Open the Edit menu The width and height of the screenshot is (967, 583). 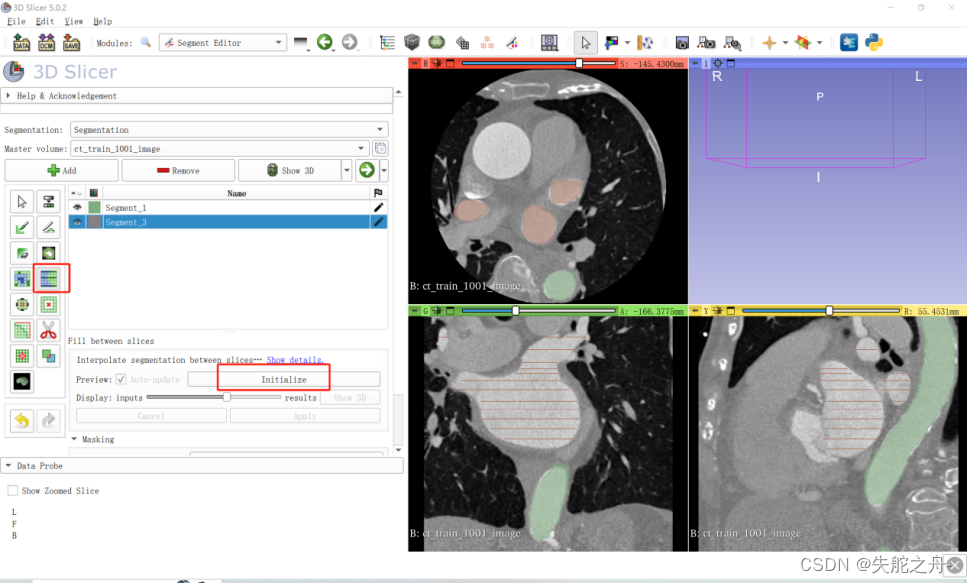click(x=44, y=21)
